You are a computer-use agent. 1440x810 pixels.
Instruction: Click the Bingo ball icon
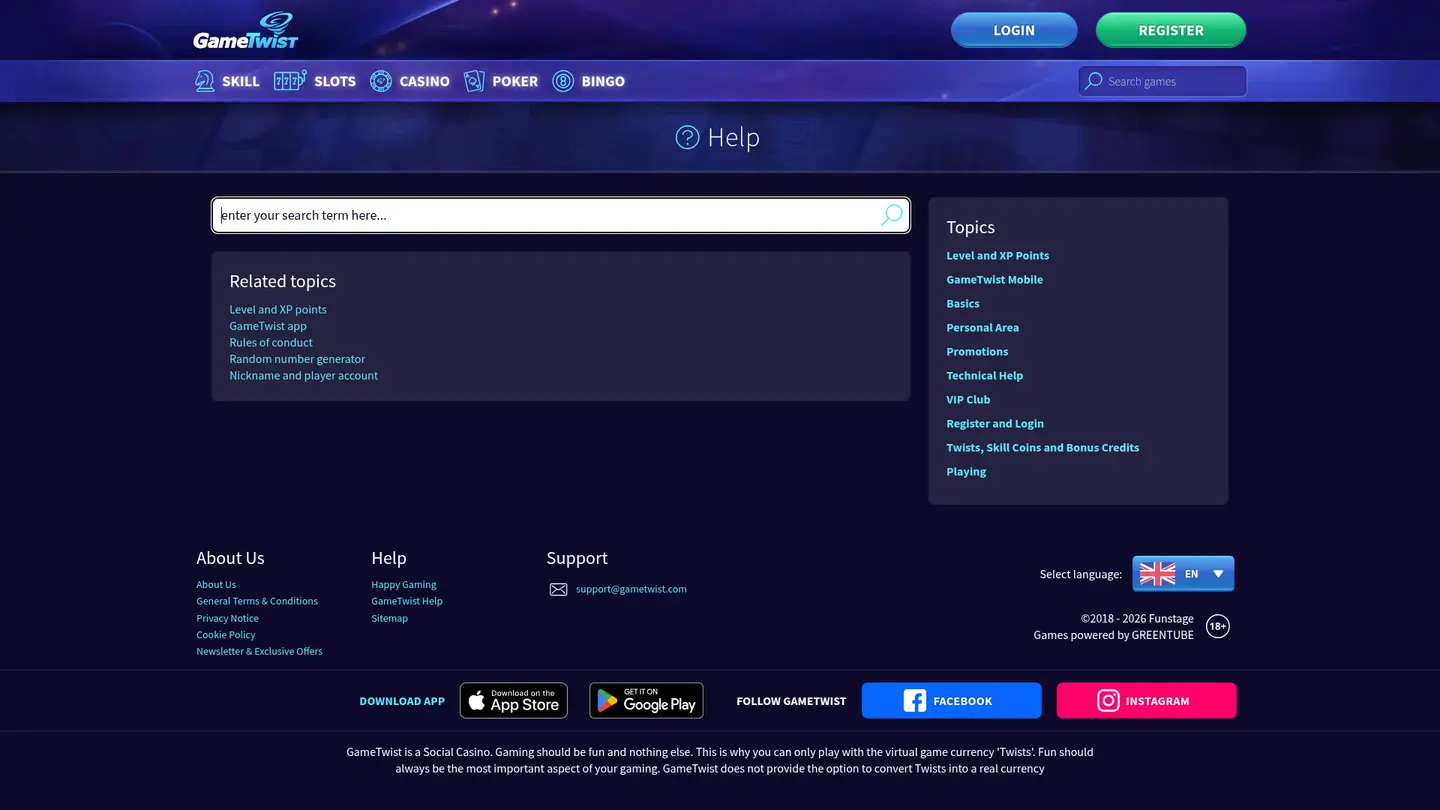click(563, 81)
